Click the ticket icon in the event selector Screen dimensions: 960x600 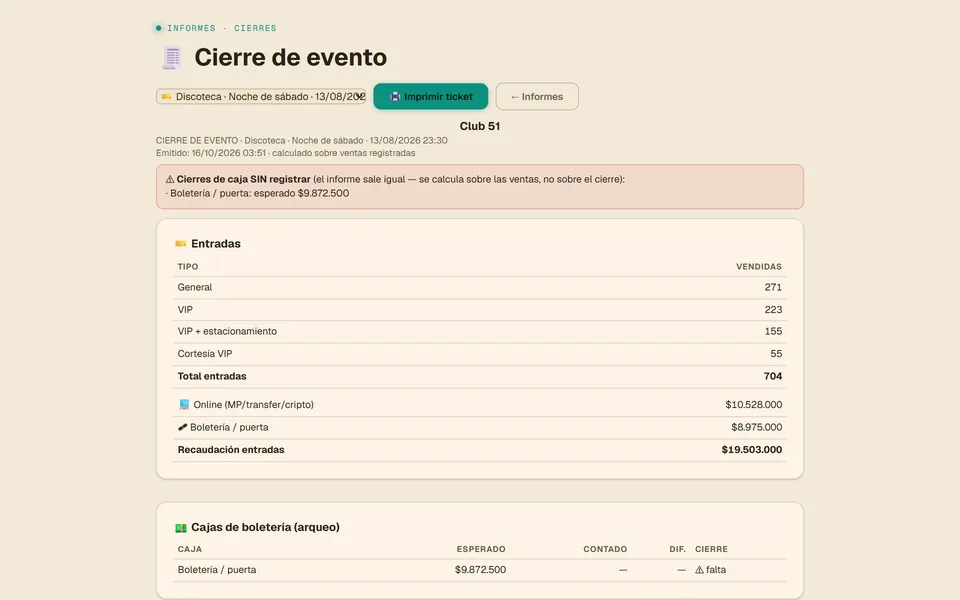pyautogui.click(x=166, y=97)
